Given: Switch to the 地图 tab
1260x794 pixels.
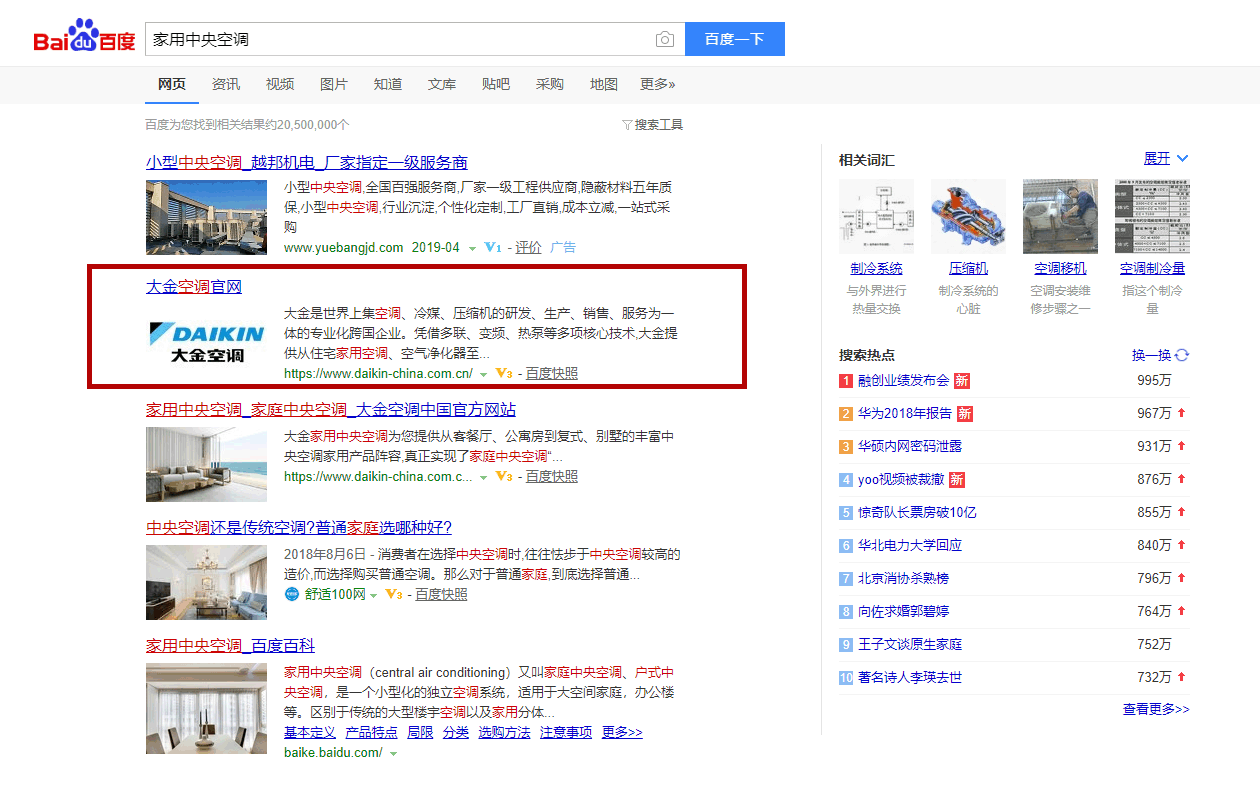Looking at the screenshot, I should (604, 84).
